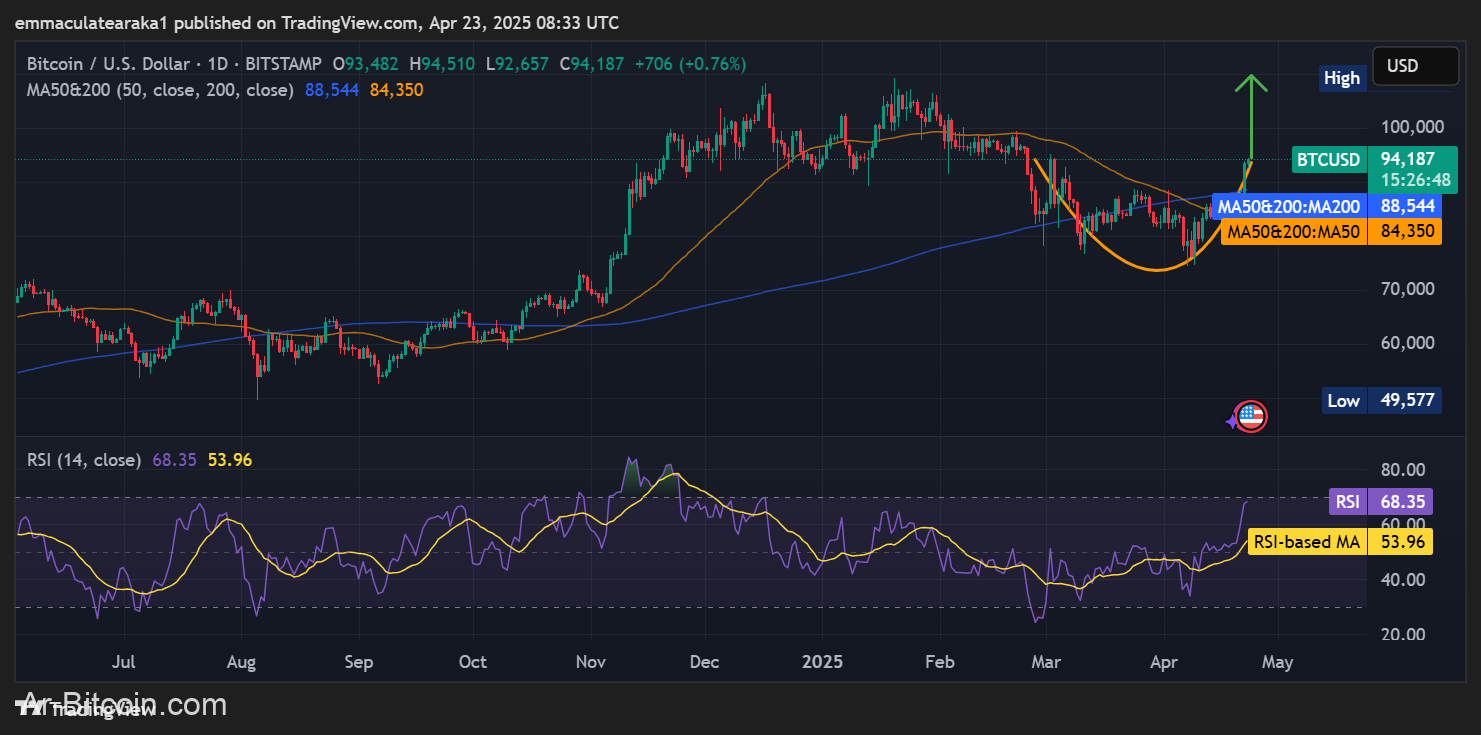Click the Jul label on time axis
The width and height of the screenshot is (1481, 735).
125,662
